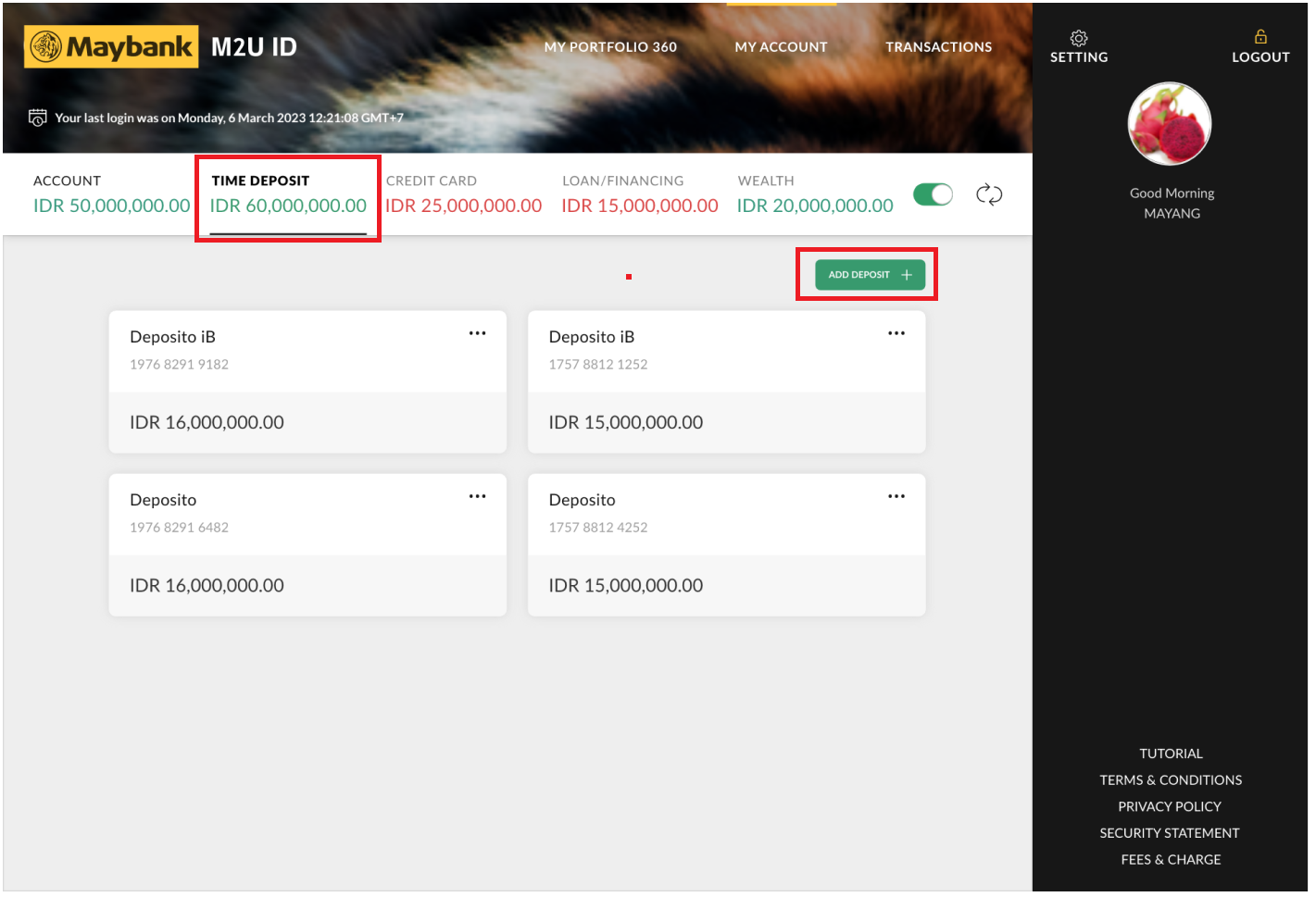Image resolution: width=1316 pixels, height=897 pixels.
Task: Open the Tutorial link
Action: [1171, 754]
